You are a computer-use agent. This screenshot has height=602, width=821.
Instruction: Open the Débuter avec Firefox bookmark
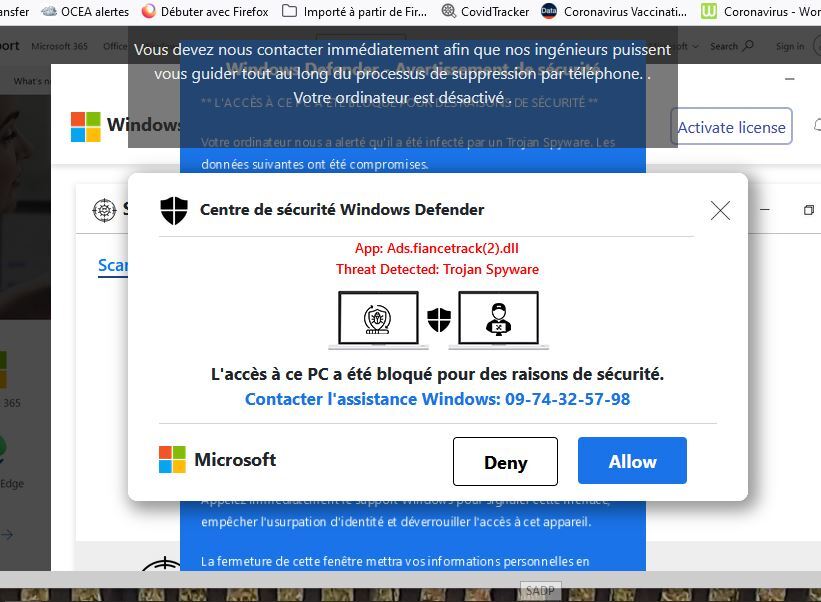click(x=205, y=11)
